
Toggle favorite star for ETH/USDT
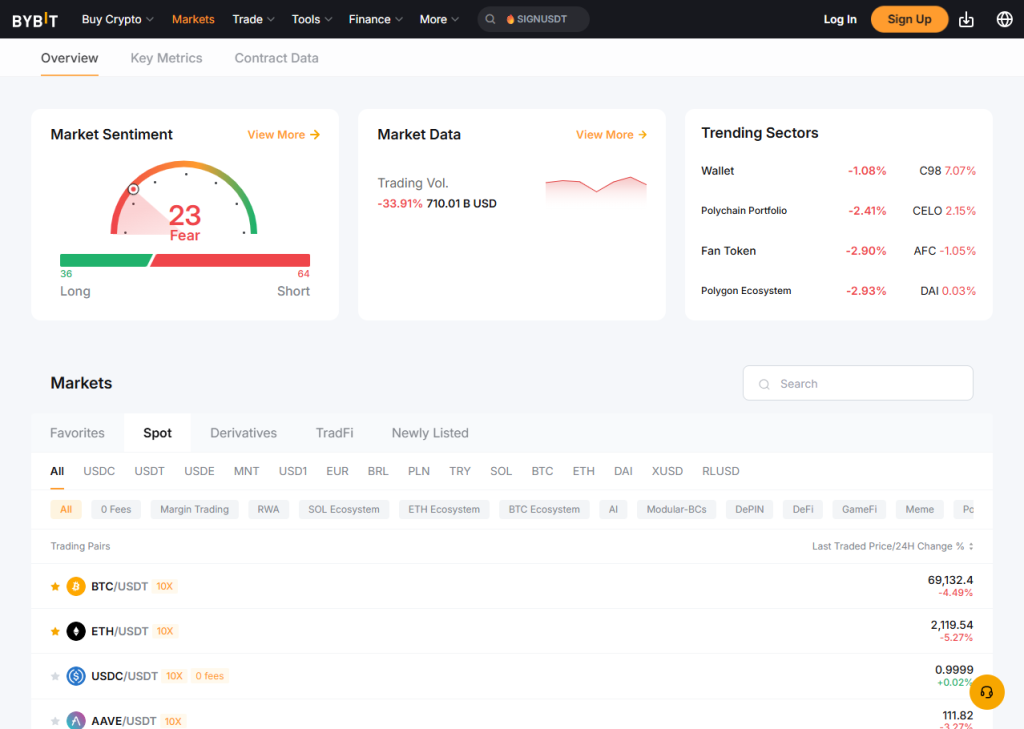coord(55,632)
